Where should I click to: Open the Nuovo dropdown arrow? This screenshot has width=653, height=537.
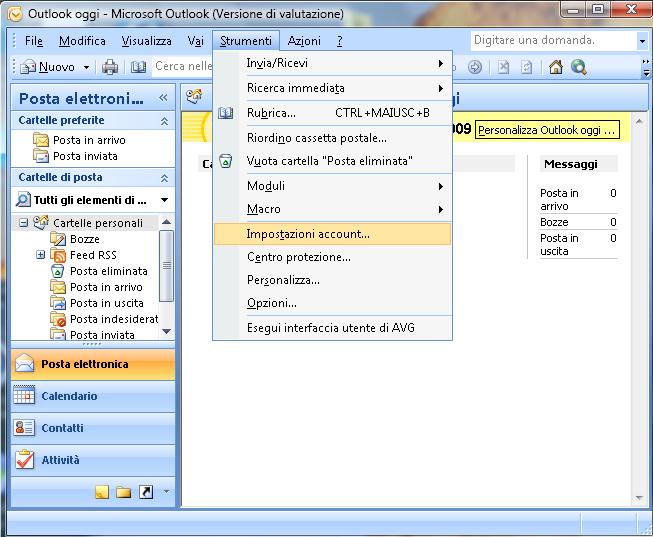tap(86, 67)
